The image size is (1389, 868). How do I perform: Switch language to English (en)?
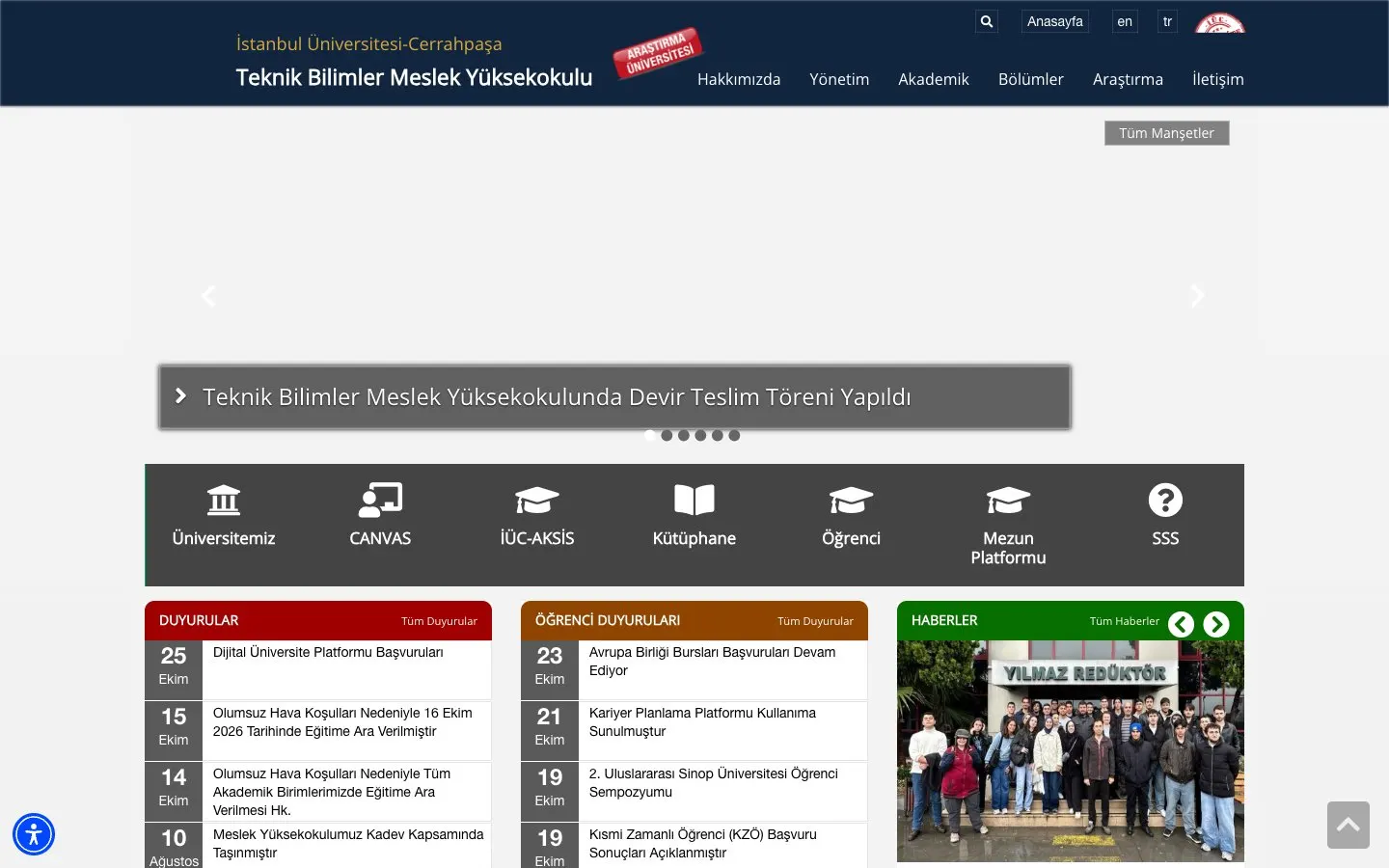click(1125, 21)
